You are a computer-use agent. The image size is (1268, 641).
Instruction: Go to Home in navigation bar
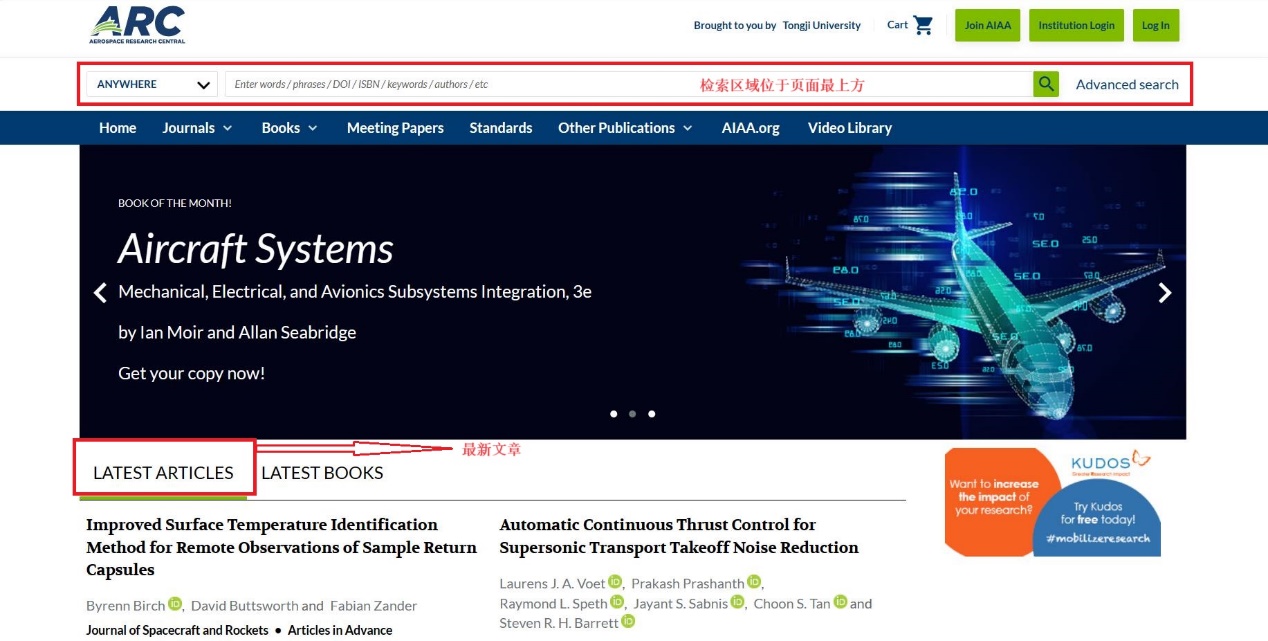pos(117,128)
